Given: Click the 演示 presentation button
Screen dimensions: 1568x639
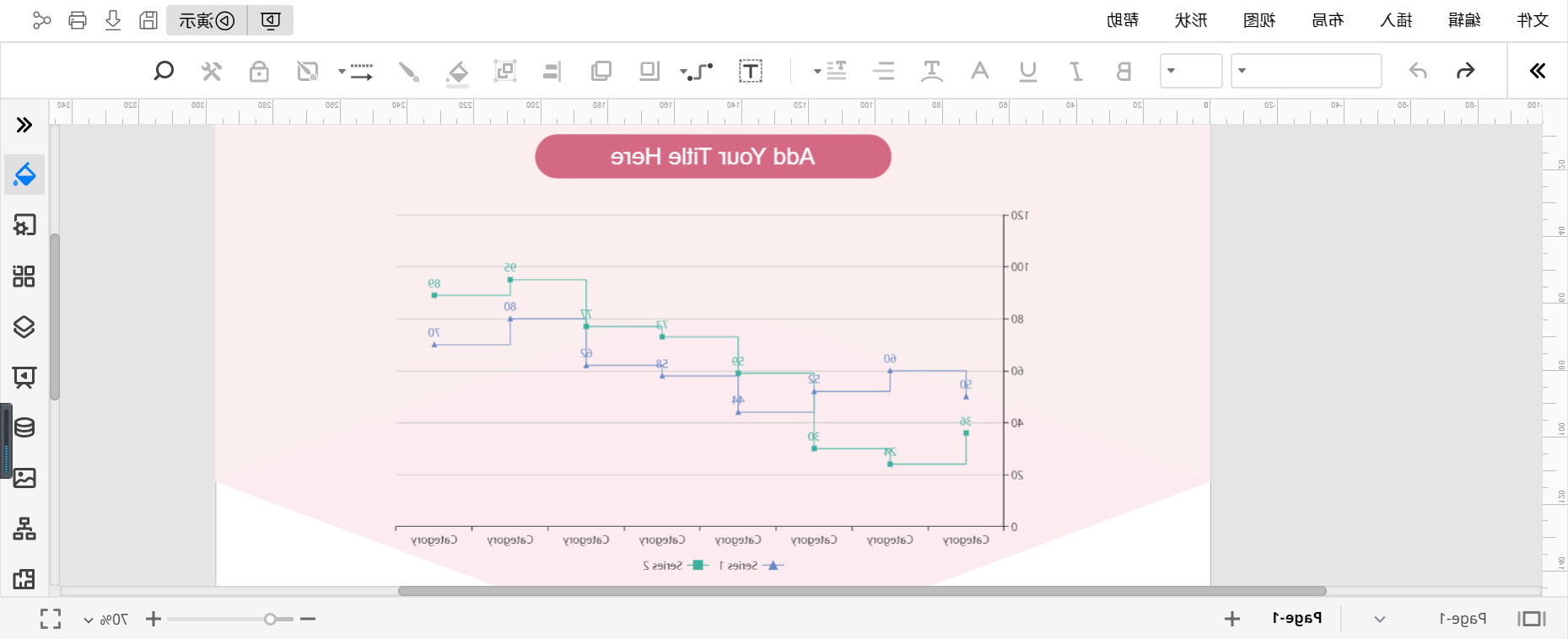Looking at the screenshot, I should (207, 20).
